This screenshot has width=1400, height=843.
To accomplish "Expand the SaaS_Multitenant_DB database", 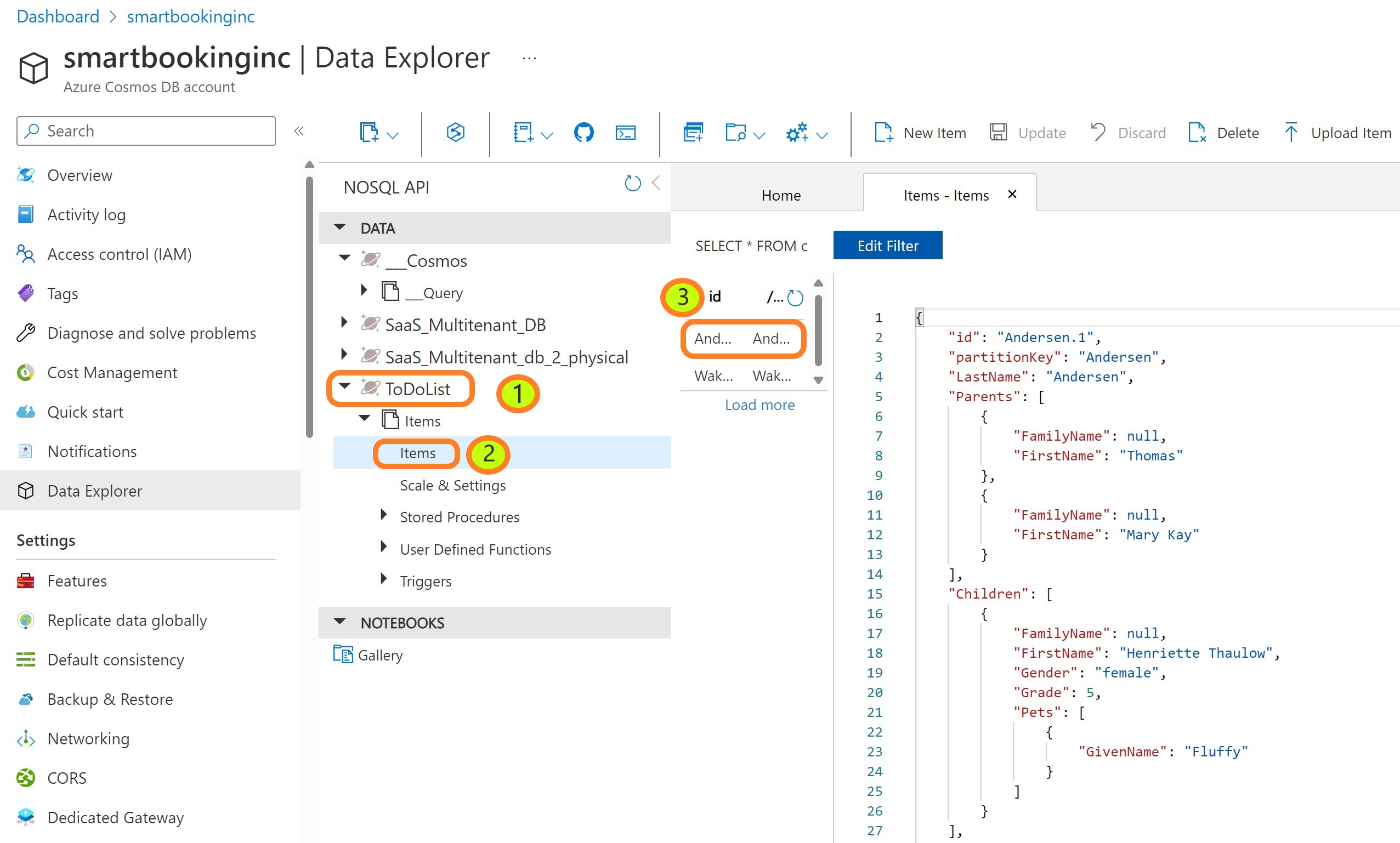I will pos(344,323).
